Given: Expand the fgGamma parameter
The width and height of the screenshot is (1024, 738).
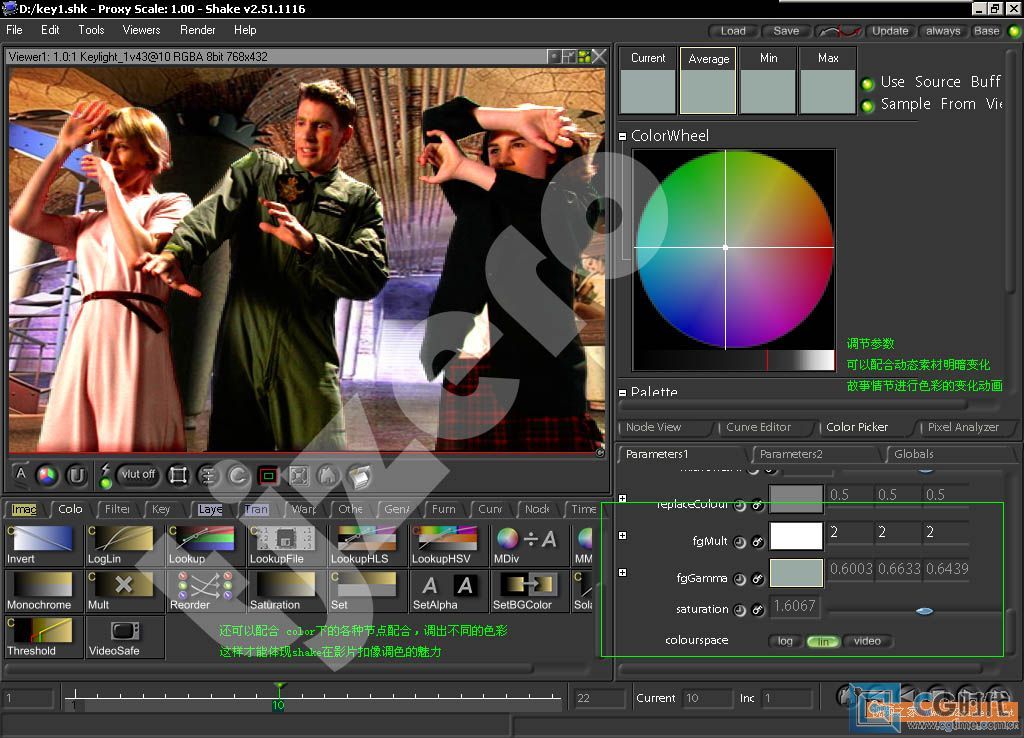Looking at the screenshot, I should (622, 573).
